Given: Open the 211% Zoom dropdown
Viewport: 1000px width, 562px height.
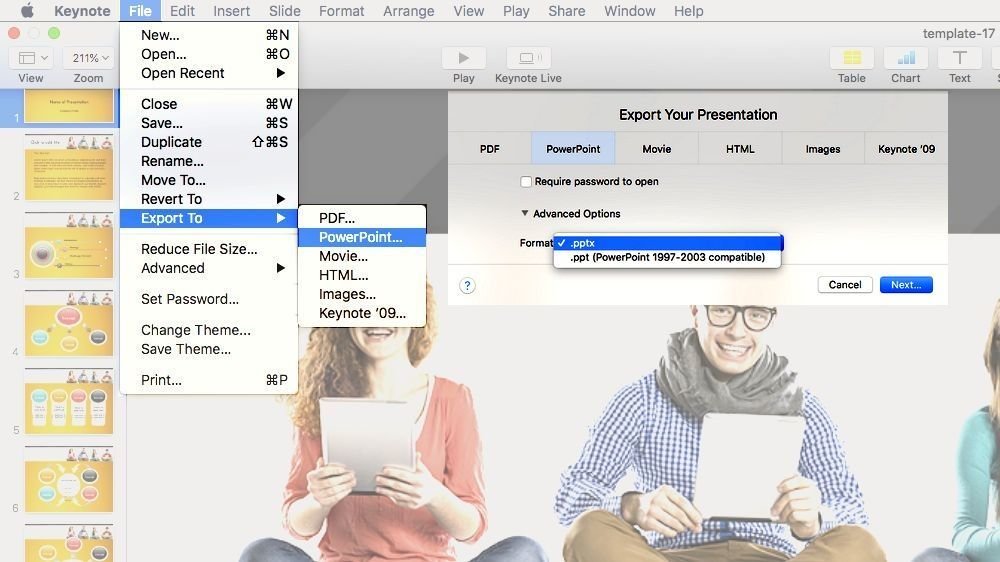Looking at the screenshot, I should (89, 58).
